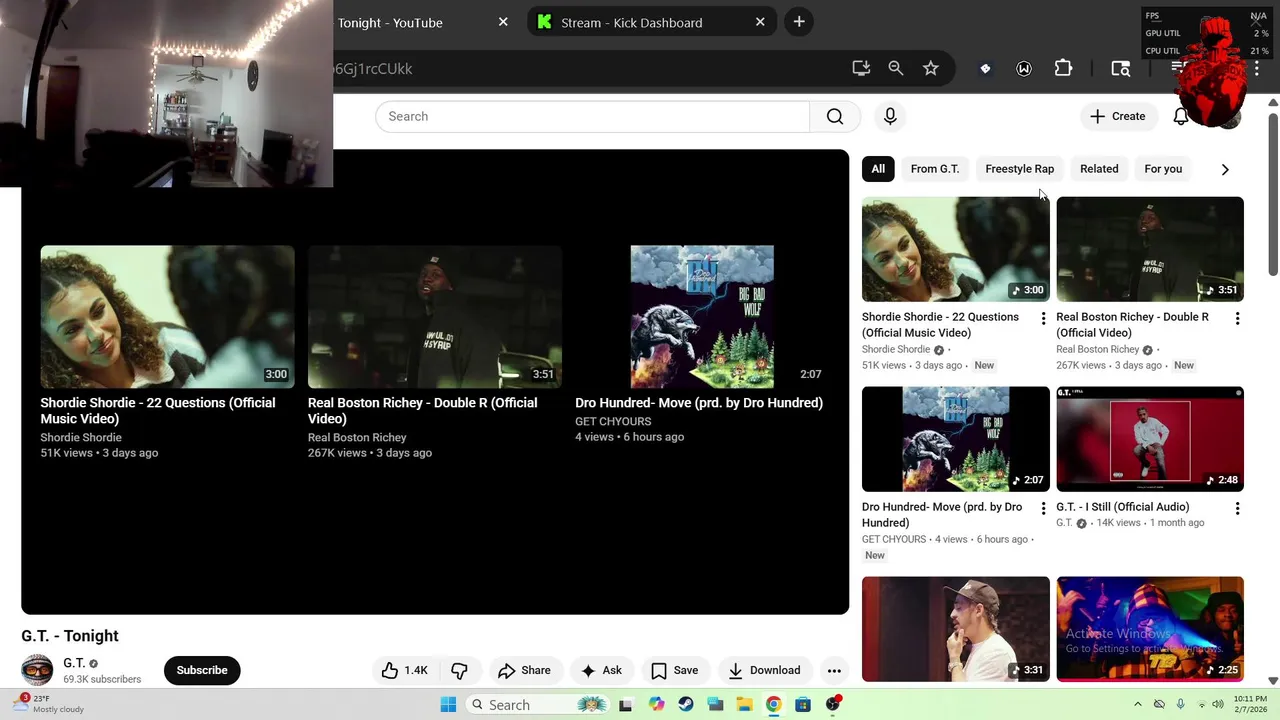Expand filter chips with right chevron
The width and height of the screenshot is (1280, 720).
click(1225, 169)
